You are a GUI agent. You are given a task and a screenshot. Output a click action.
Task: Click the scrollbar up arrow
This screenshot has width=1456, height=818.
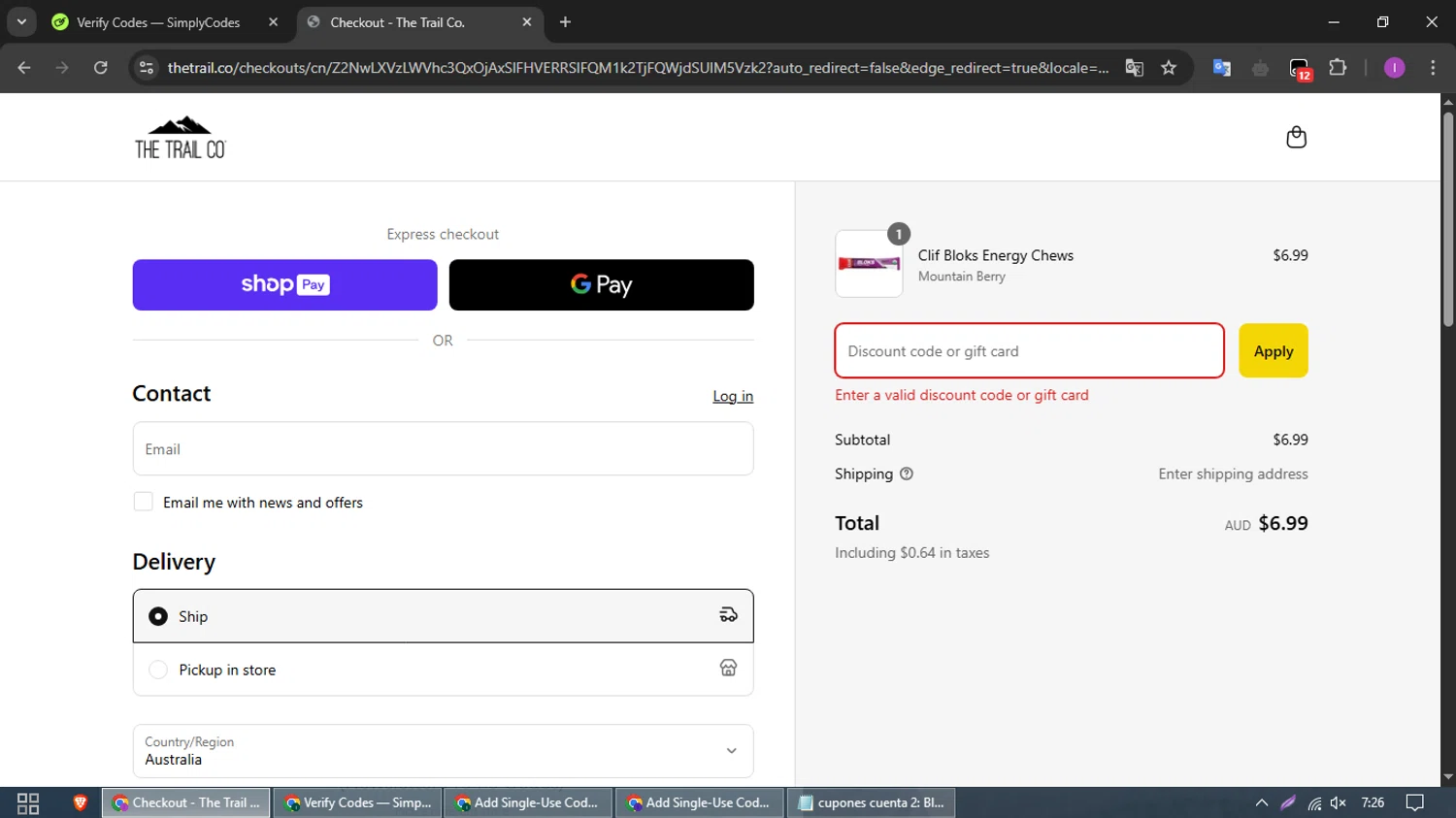(1448, 101)
